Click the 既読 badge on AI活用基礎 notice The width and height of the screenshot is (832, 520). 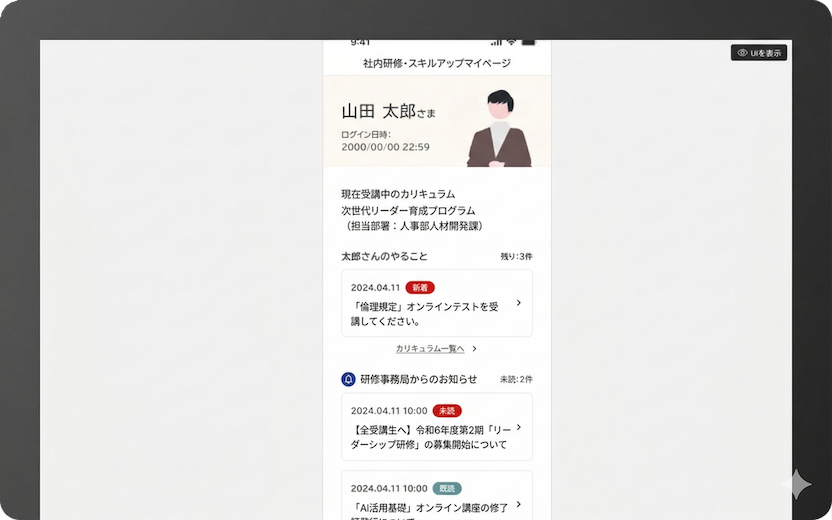coord(447,488)
